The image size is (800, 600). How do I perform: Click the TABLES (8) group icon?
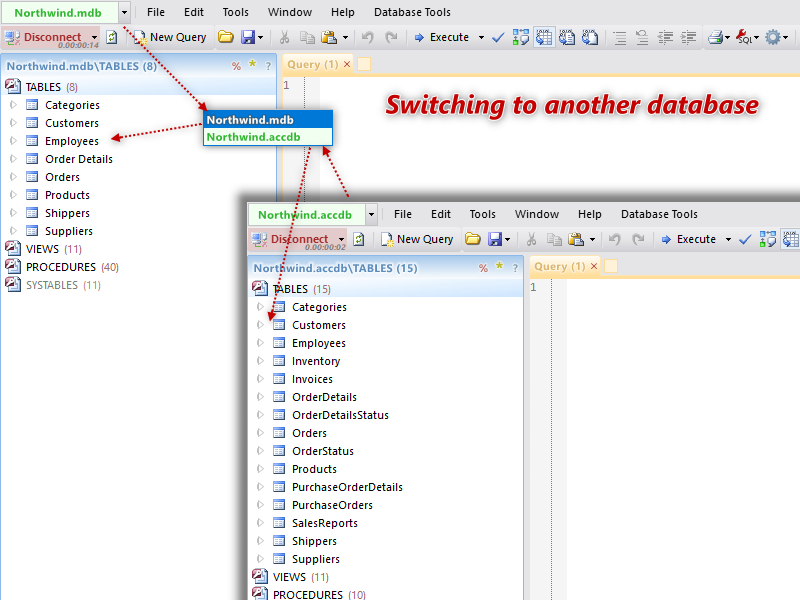[13, 86]
